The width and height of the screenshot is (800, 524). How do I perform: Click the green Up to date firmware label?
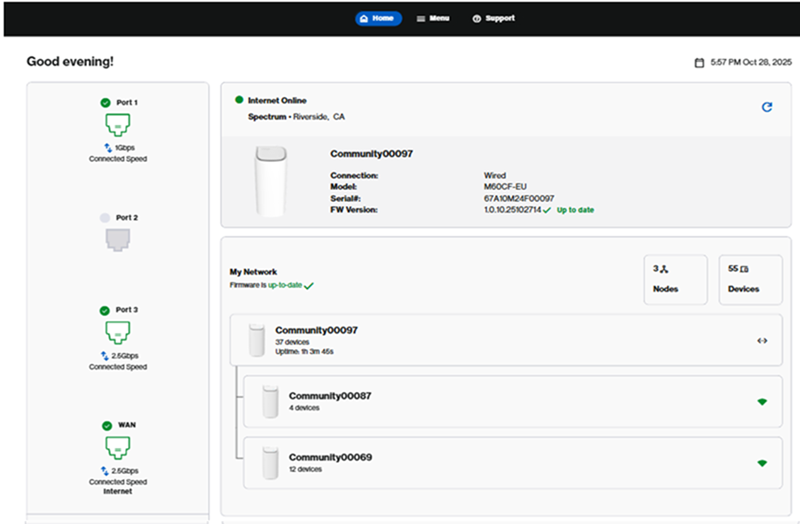click(575, 210)
